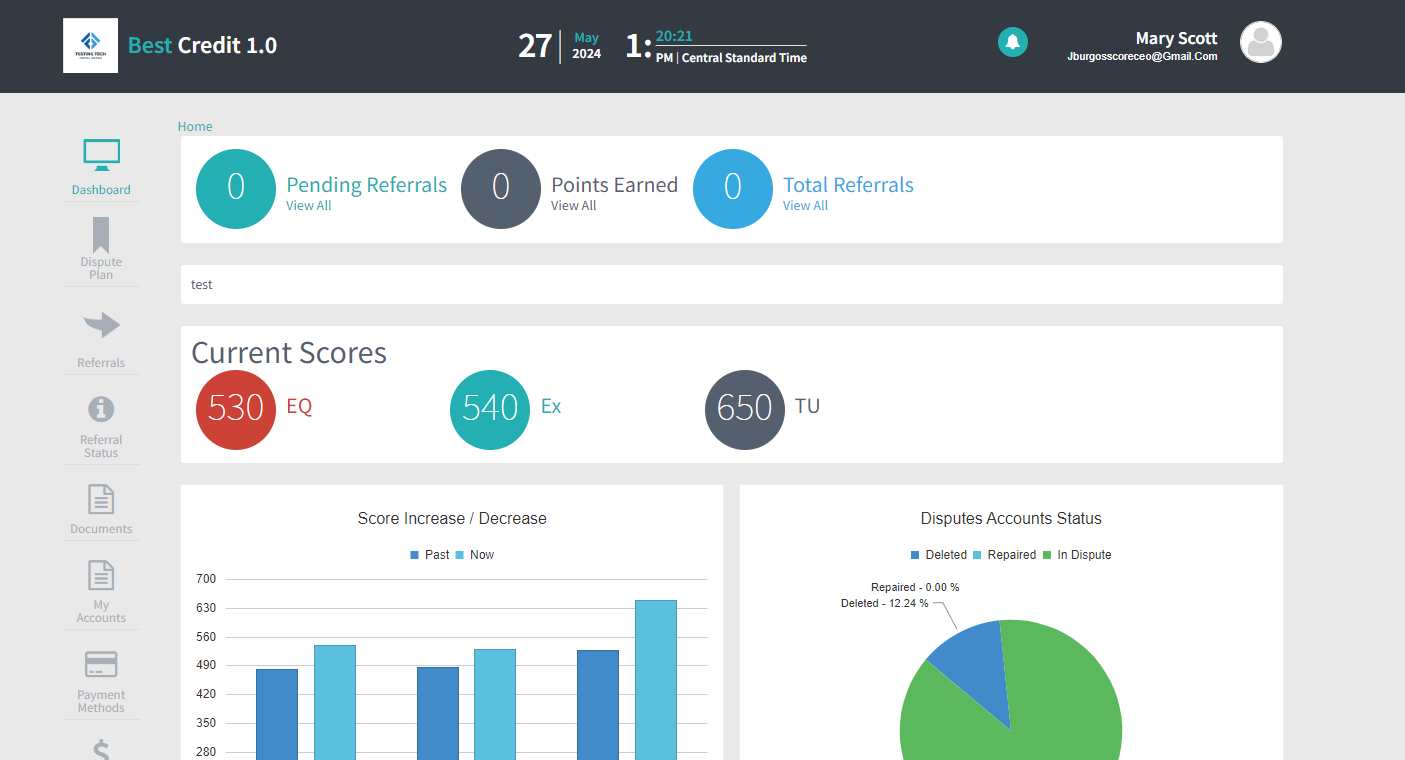The height and width of the screenshot is (760, 1405).
Task: Click the Total Referrals count circle
Action: coord(733,189)
